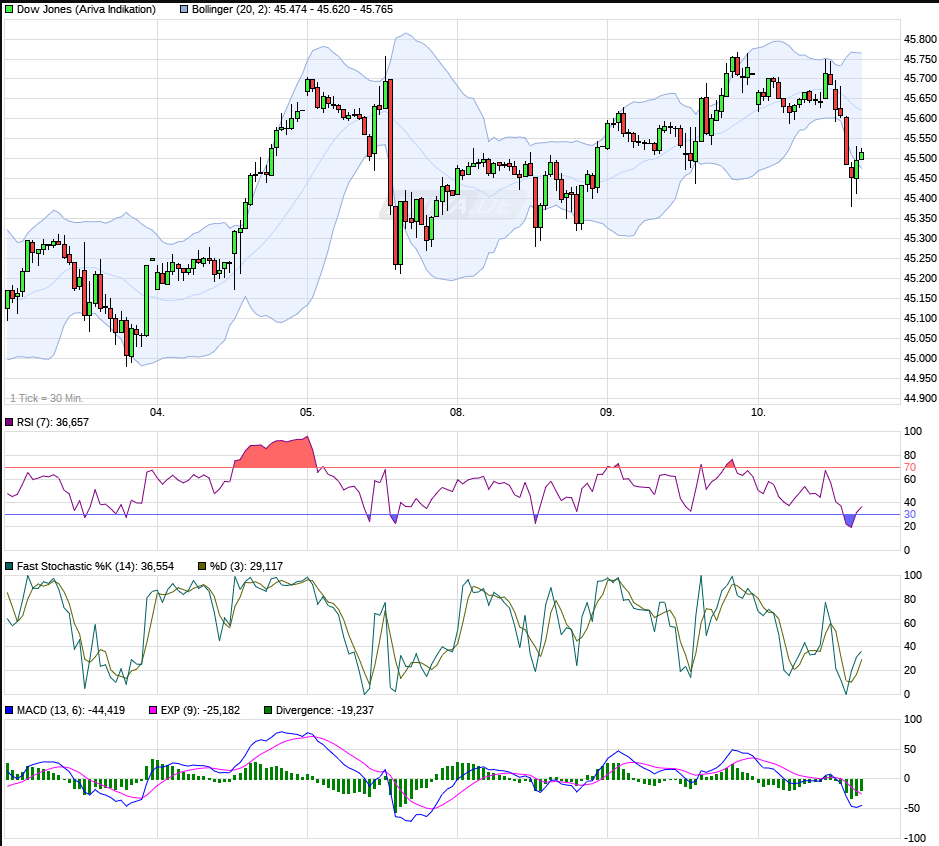Viewport: 939px width, 846px height.
Task: Click the purple RSI (7) legend square
Action: click(x=9, y=422)
